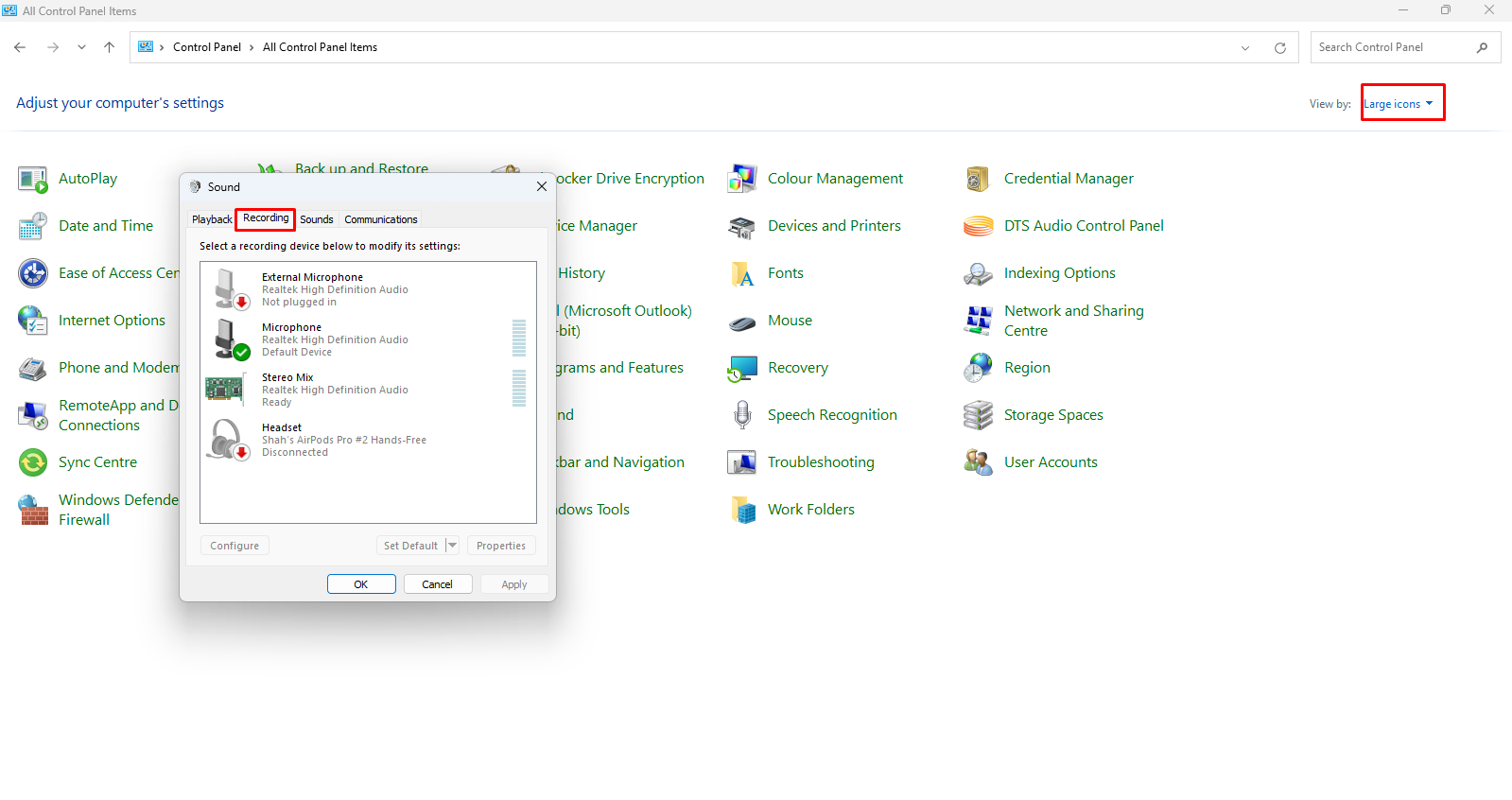Open the Colour Management icon
Image resolution: width=1512 pixels, height=800 pixels.
pos(741,179)
